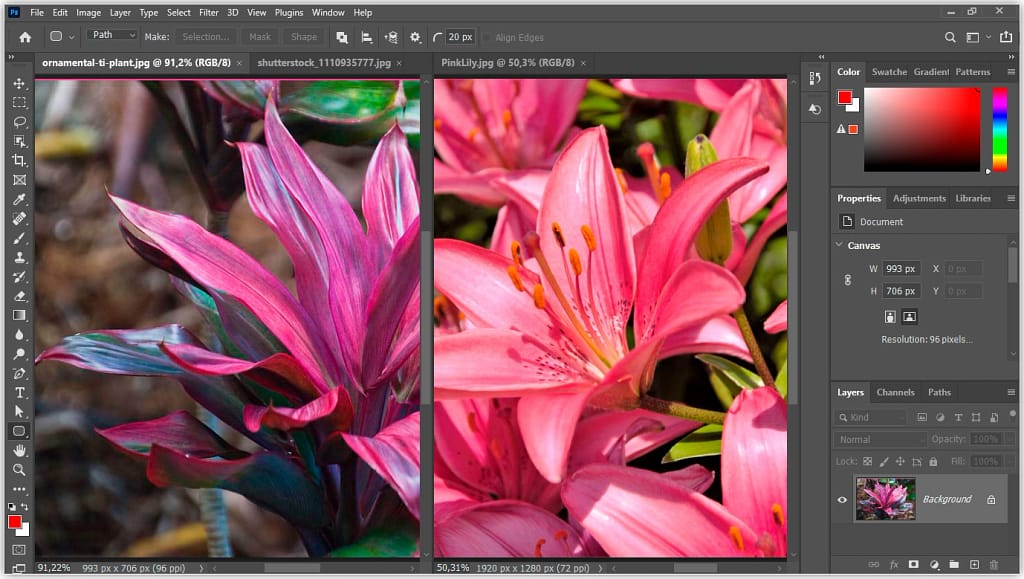The width and height of the screenshot is (1024, 579).
Task: Select the Horizontal Type tool
Action: [19, 392]
